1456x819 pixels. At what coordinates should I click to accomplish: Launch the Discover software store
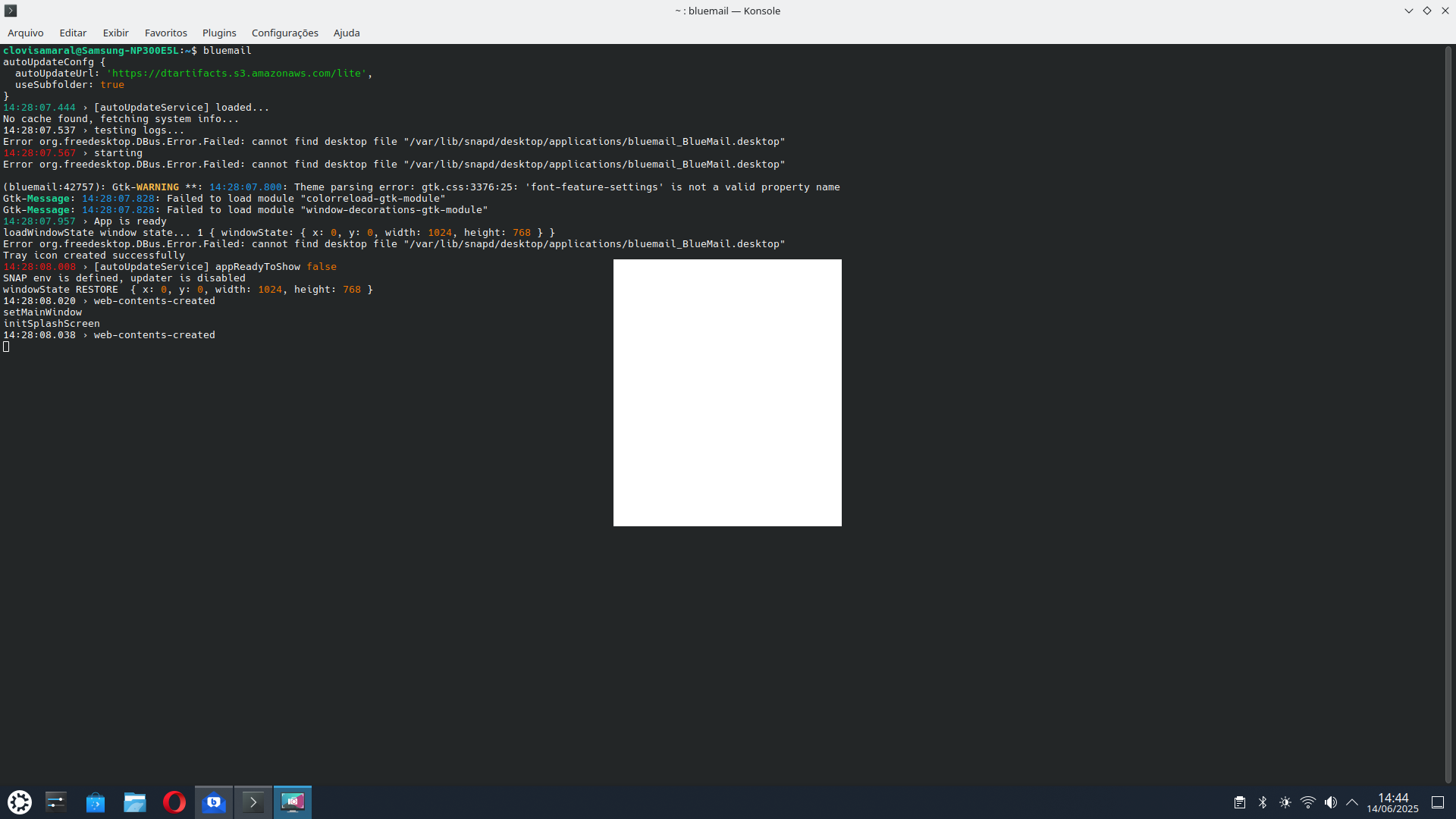[x=96, y=802]
